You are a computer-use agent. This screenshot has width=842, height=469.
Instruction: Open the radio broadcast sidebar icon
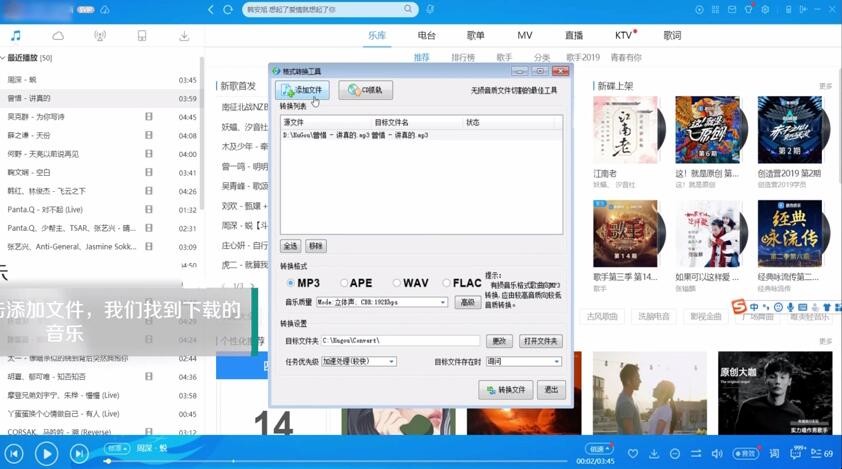100,36
